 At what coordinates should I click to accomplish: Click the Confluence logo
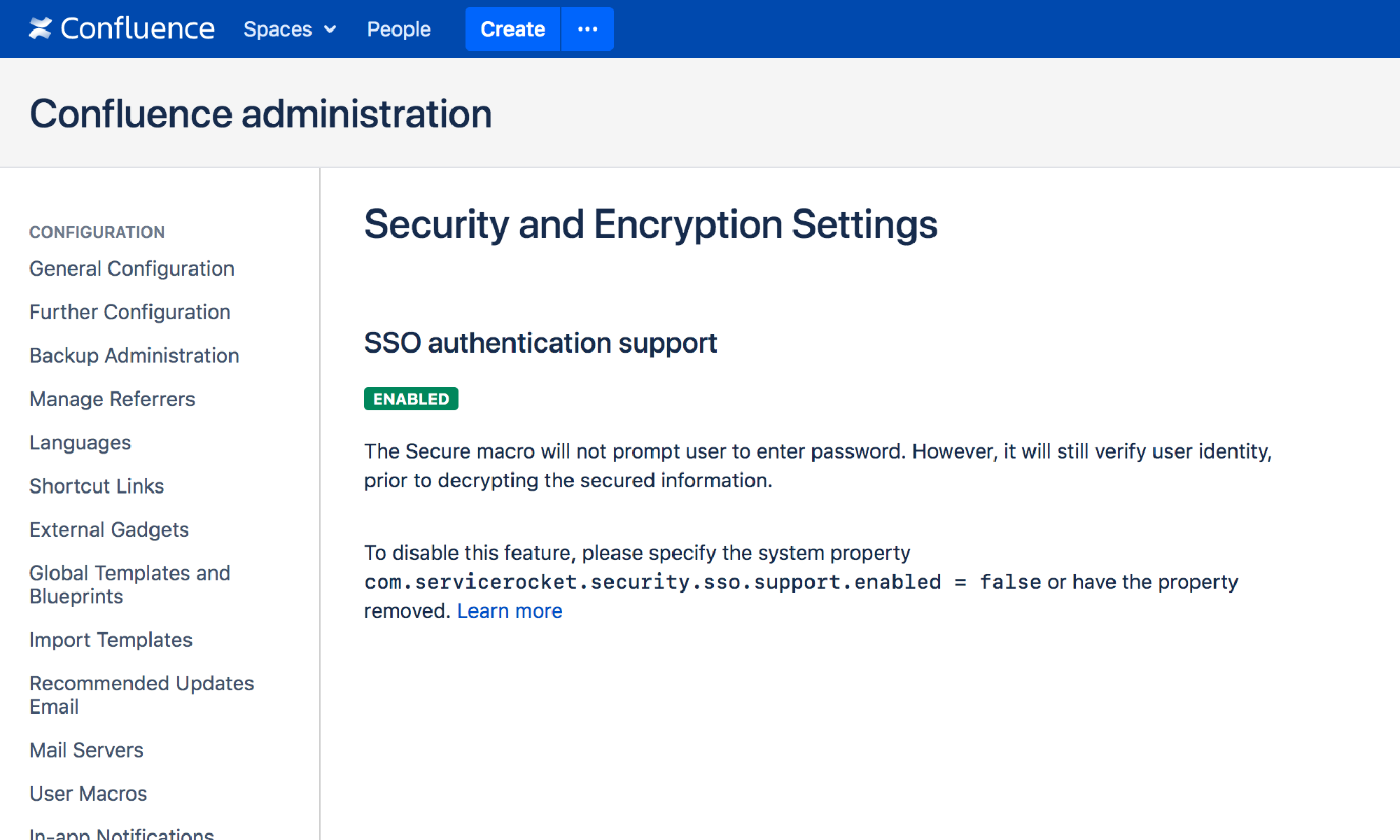[x=123, y=29]
